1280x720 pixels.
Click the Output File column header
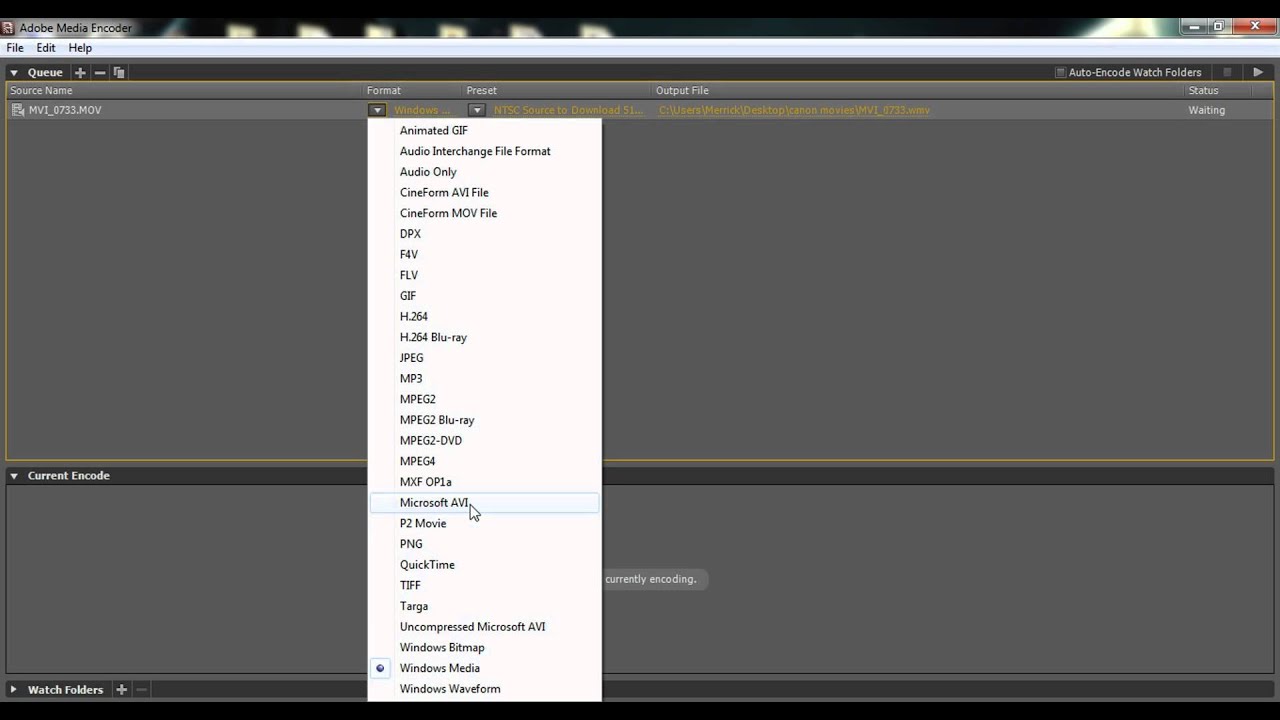point(682,90)
